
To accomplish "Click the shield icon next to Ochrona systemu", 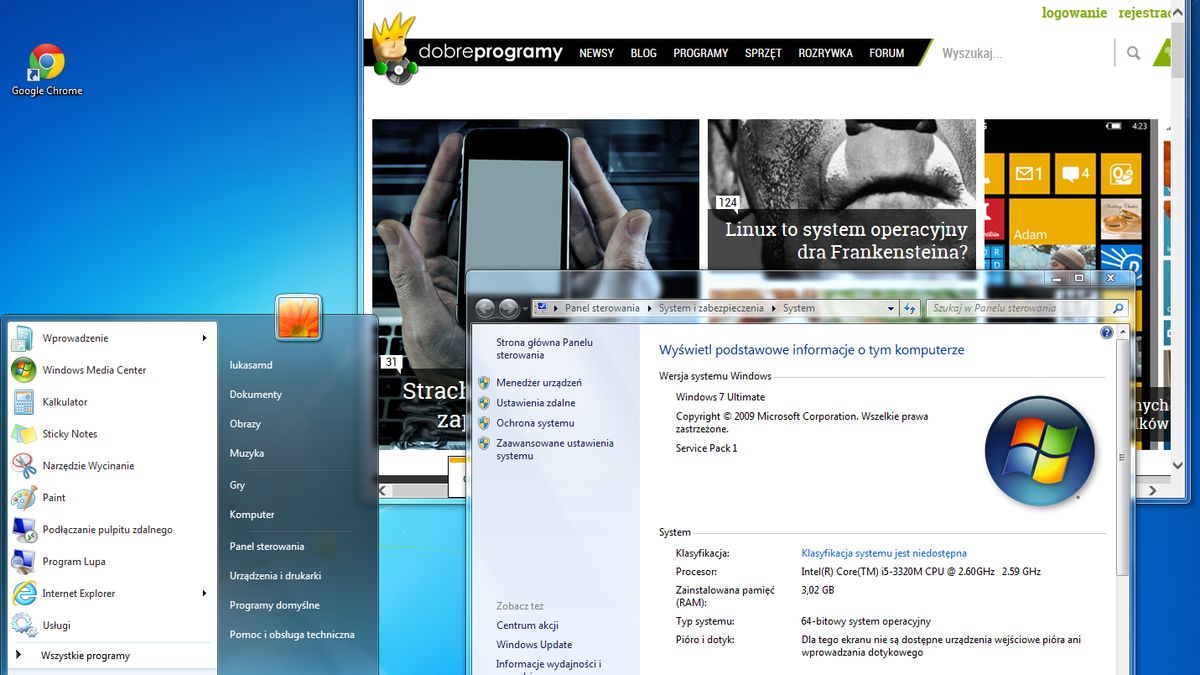I will 484,423.
